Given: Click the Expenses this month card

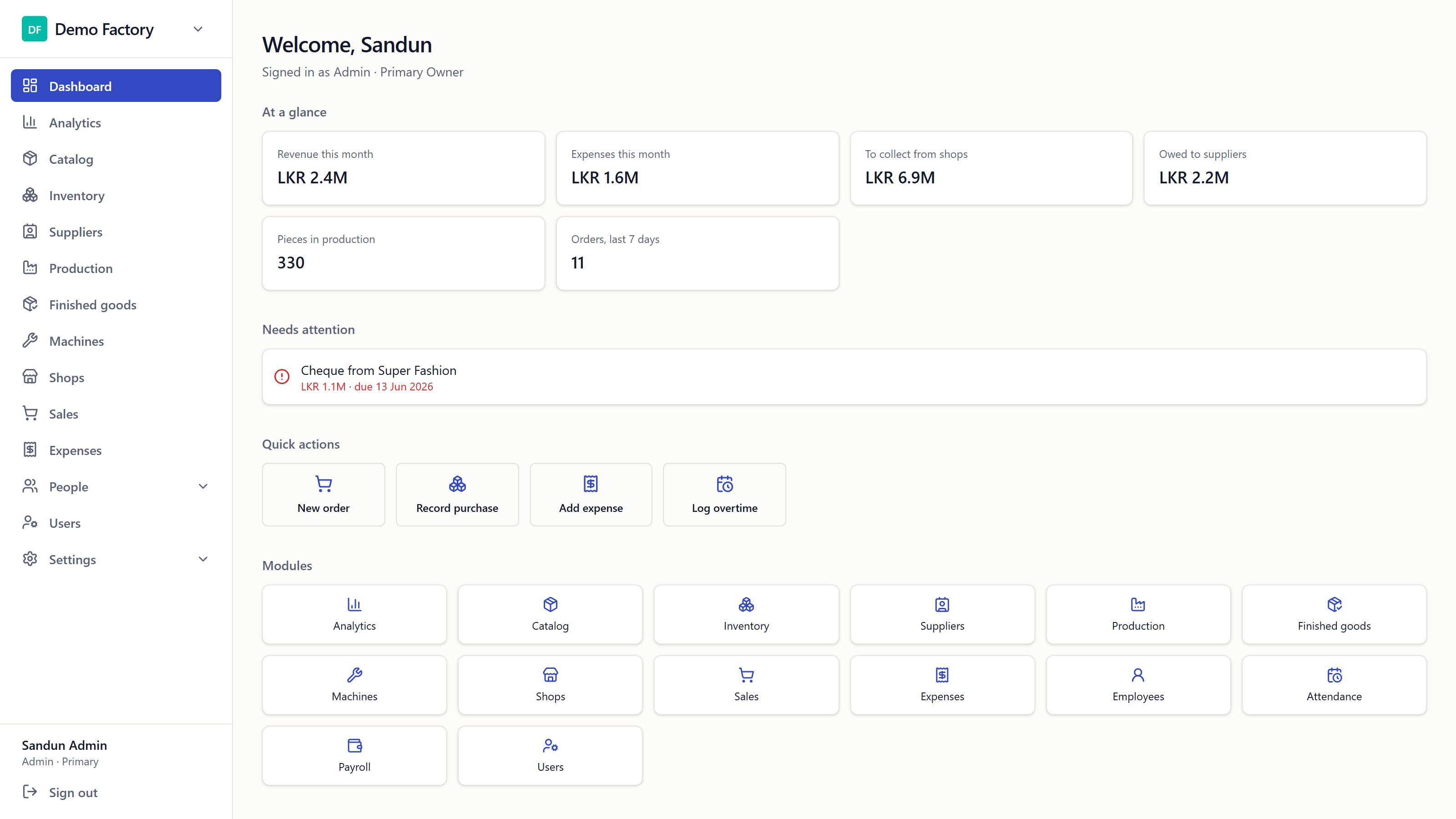Looking at the screenshot, I should (x=697, y=168).
